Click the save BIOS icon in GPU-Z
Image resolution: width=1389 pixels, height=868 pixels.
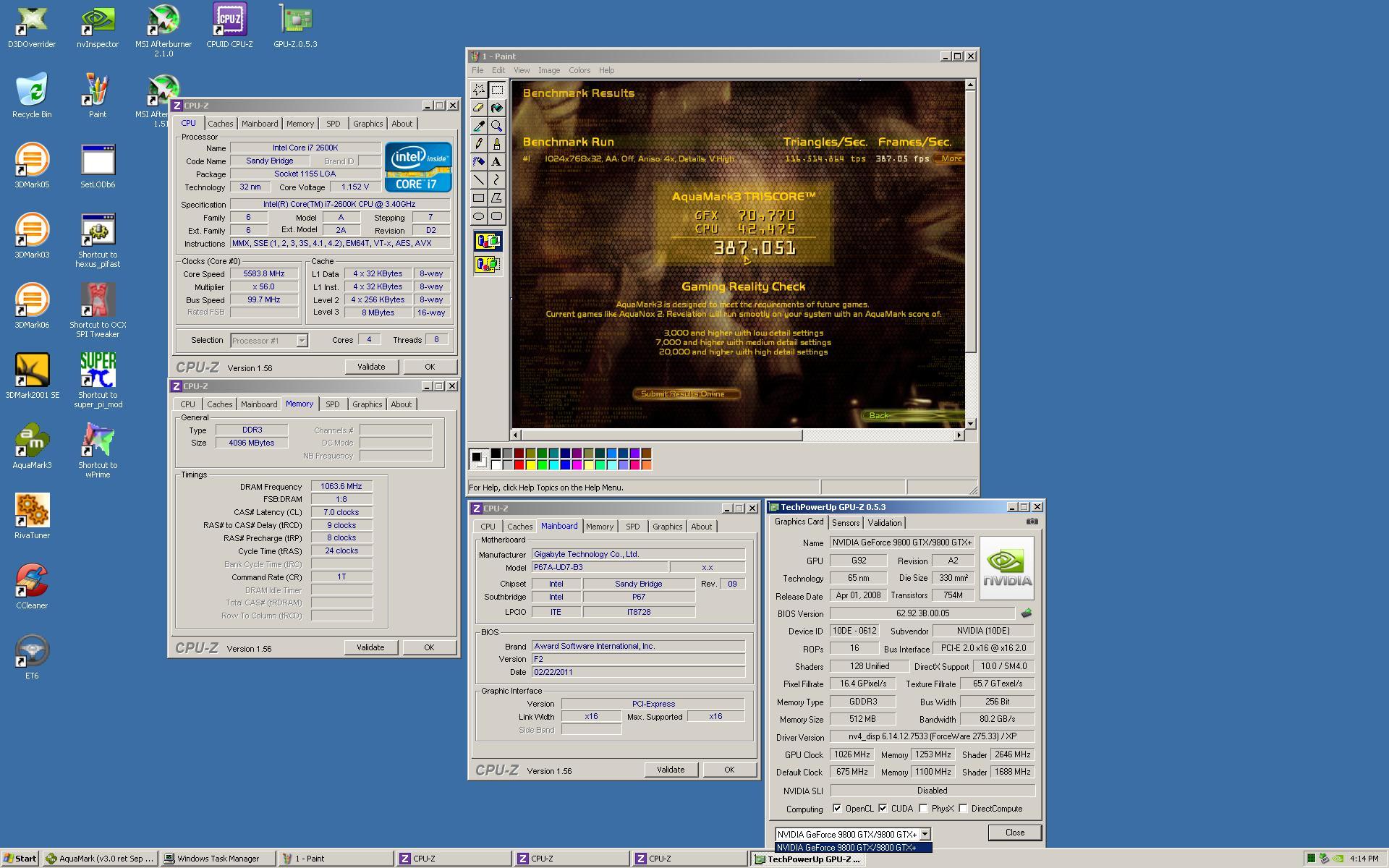click(x=1026, y=613)
